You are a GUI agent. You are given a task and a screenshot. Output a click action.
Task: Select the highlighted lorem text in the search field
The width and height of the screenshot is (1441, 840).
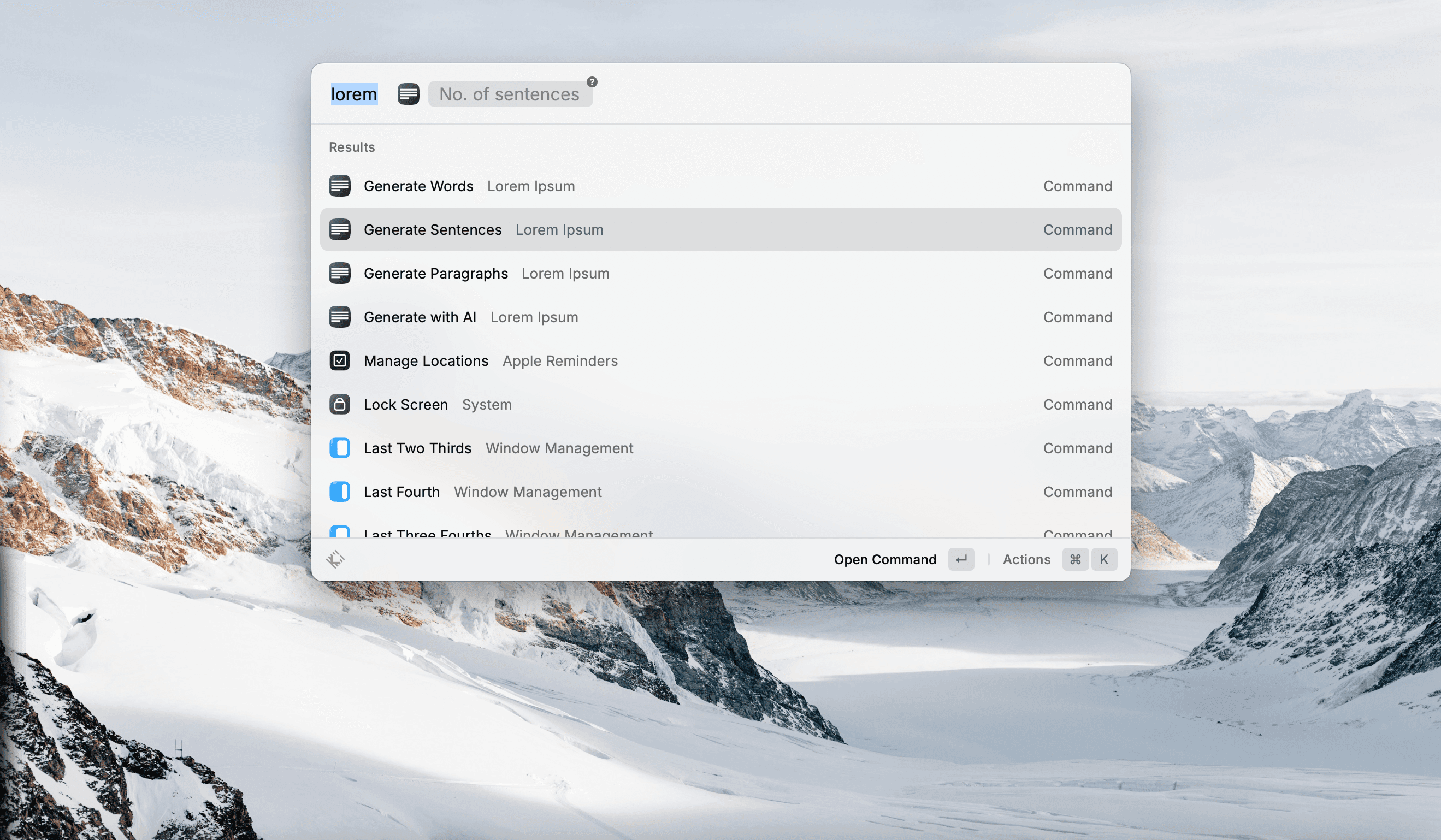[x=353, y=94]
